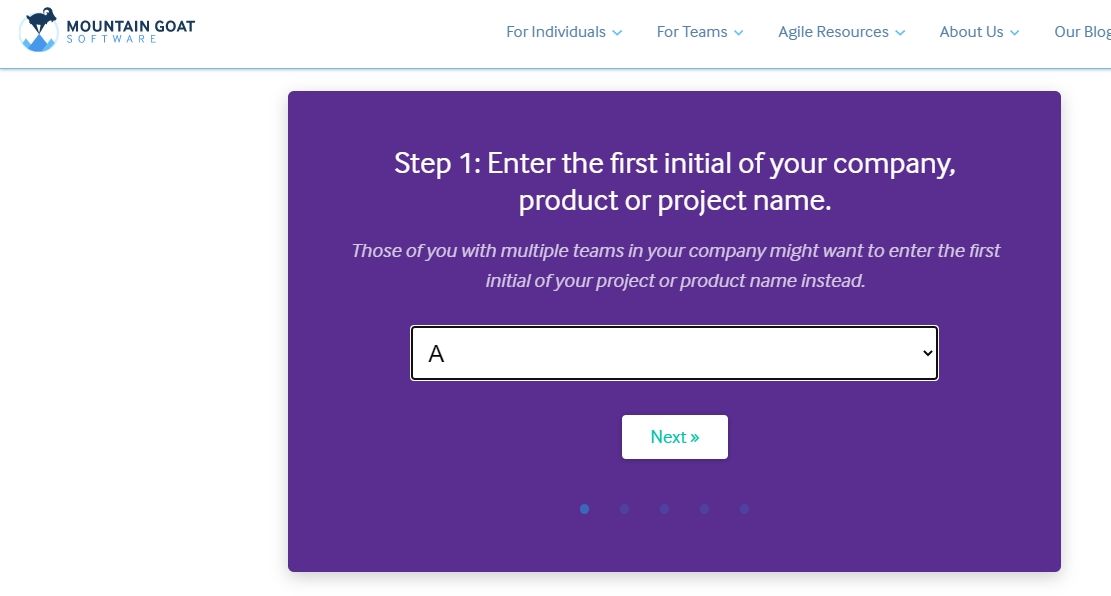Expand the chevron beside For Individuals
This screenshot has width=1111, height=596.
click(617, 33)
